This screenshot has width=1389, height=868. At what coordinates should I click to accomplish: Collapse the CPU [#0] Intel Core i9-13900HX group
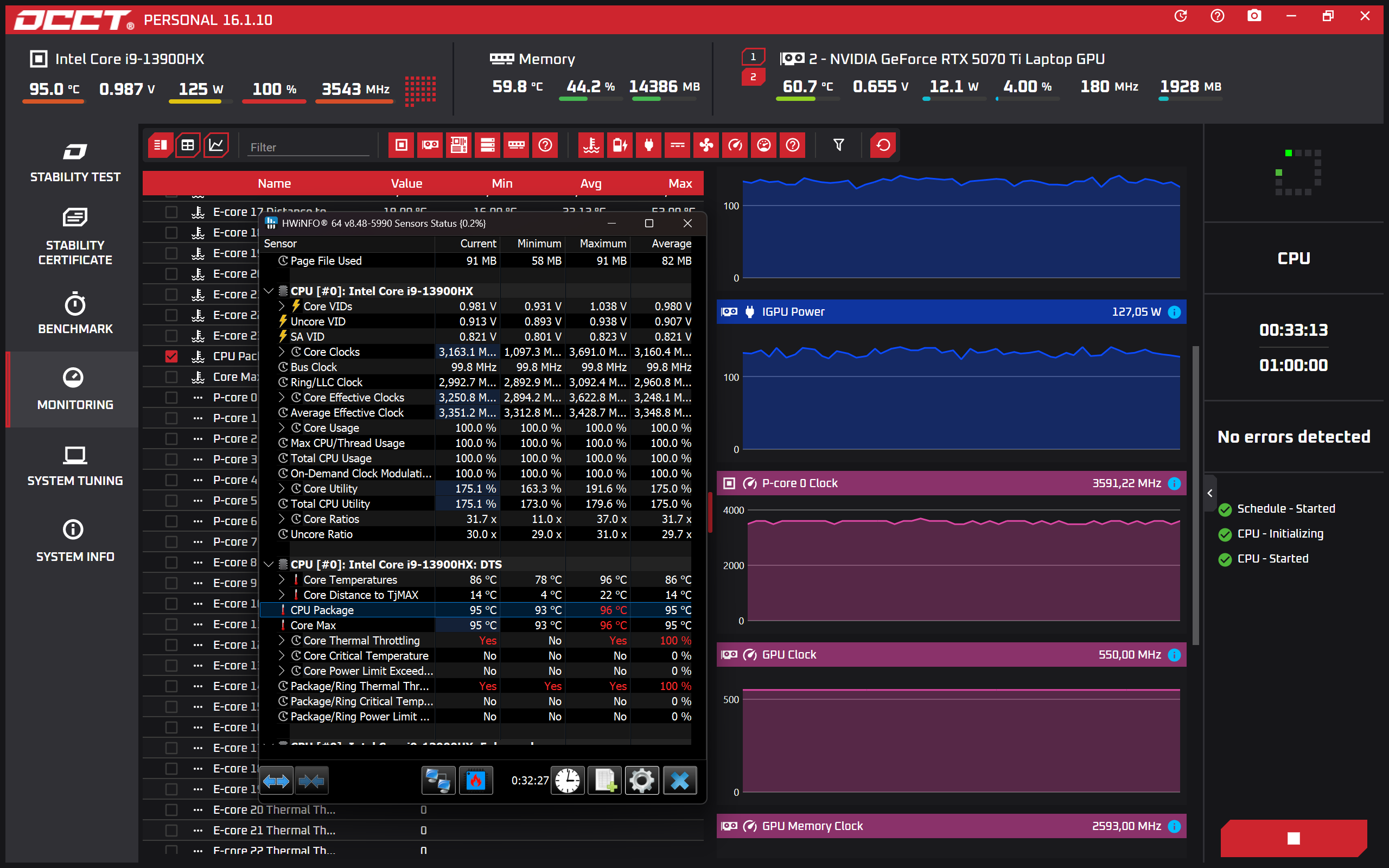[x=268, y=291]
